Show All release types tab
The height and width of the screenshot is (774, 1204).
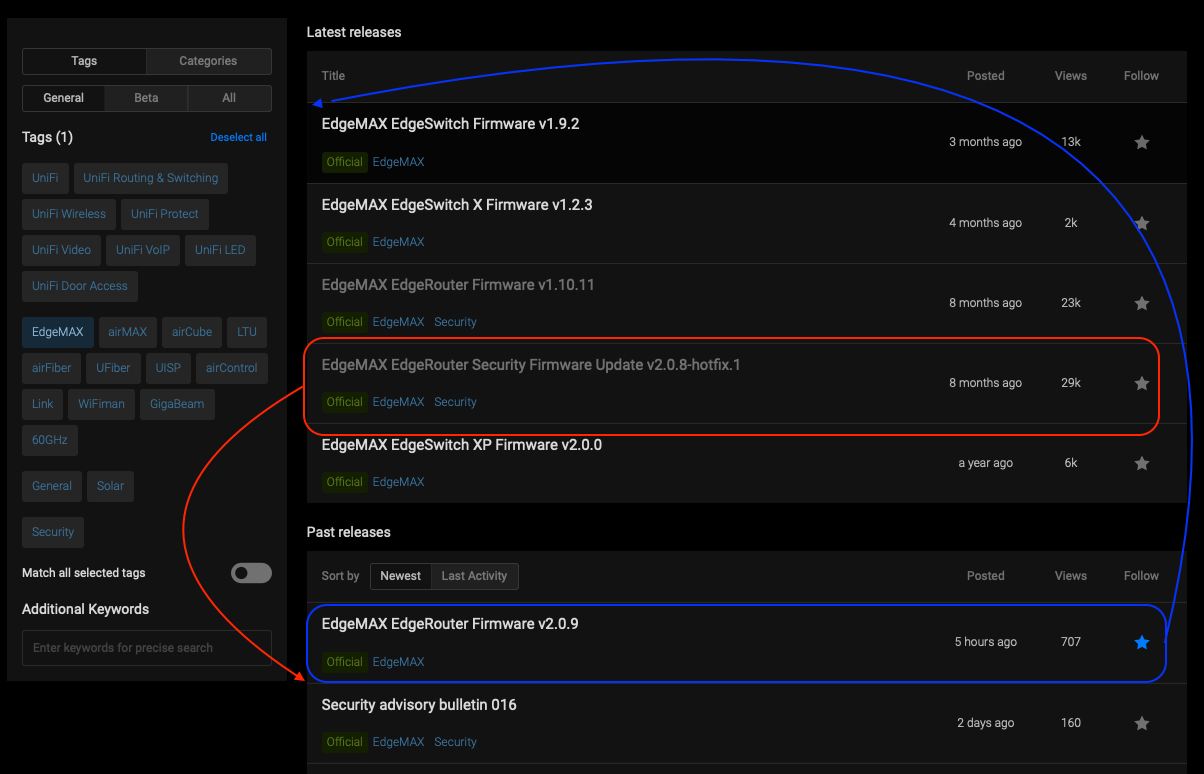(229, 98)
